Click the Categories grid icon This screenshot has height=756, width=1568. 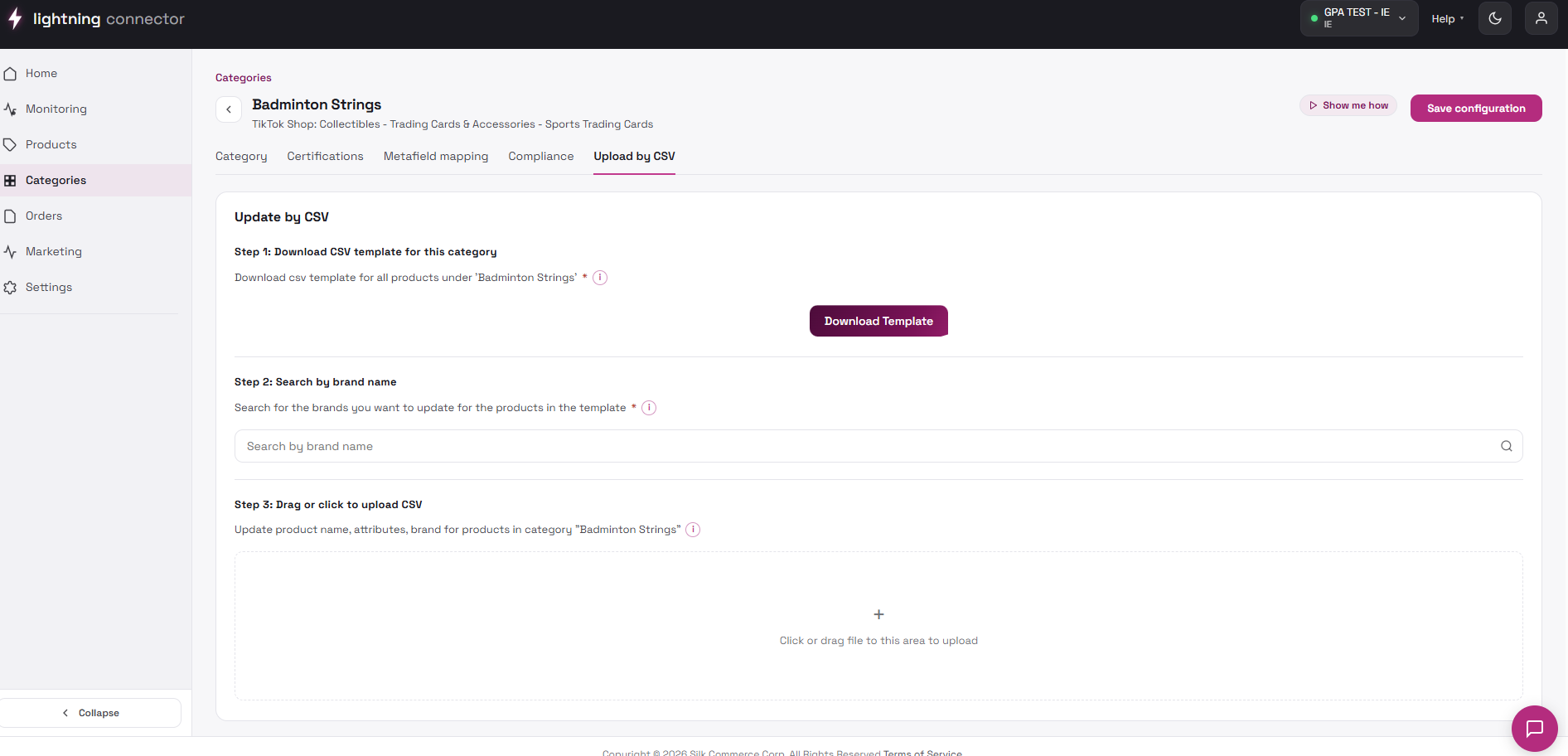point(10,181)
